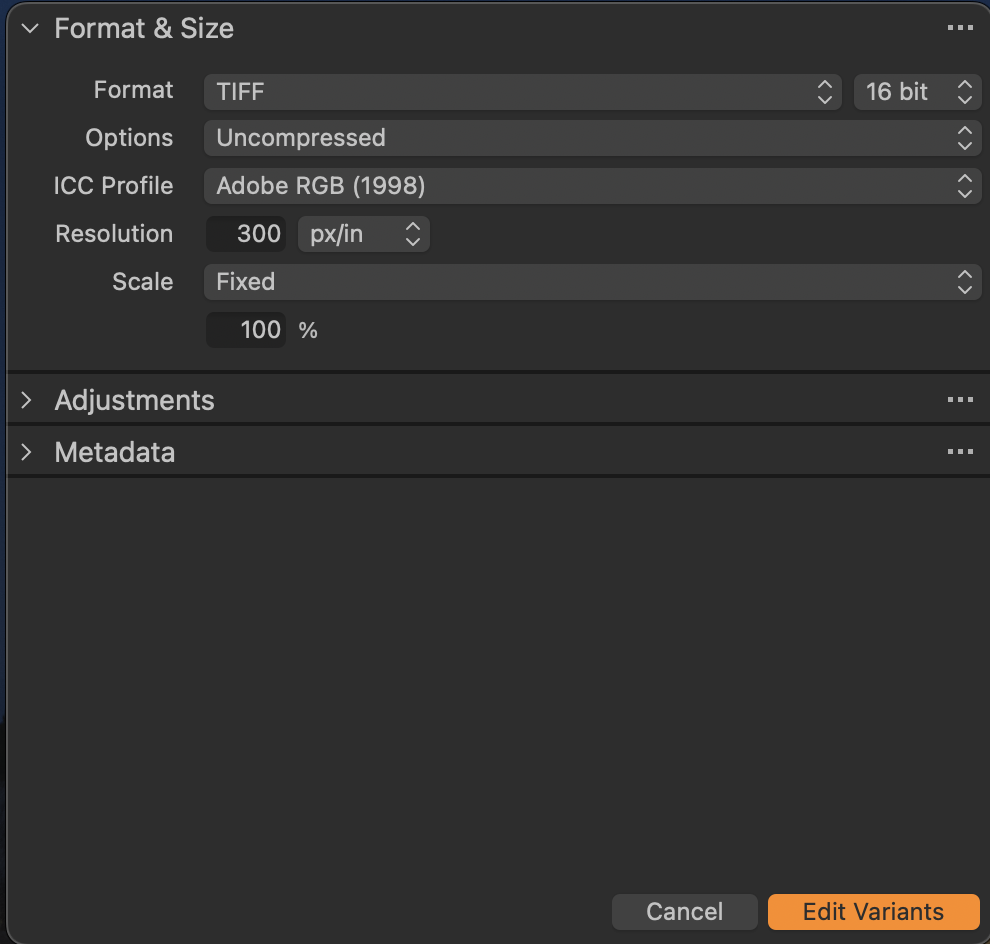Open ICC Profile dropdown showing Adobe RGB (1998)
This screenshot has width=990, height=944.
coord(592,186)
